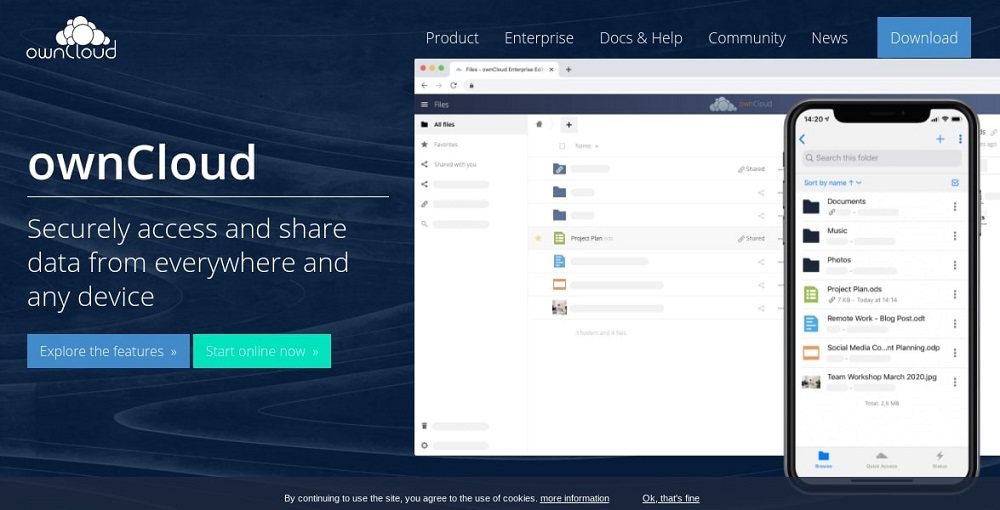Click the settings gear in sidebar

coord(425,446)
